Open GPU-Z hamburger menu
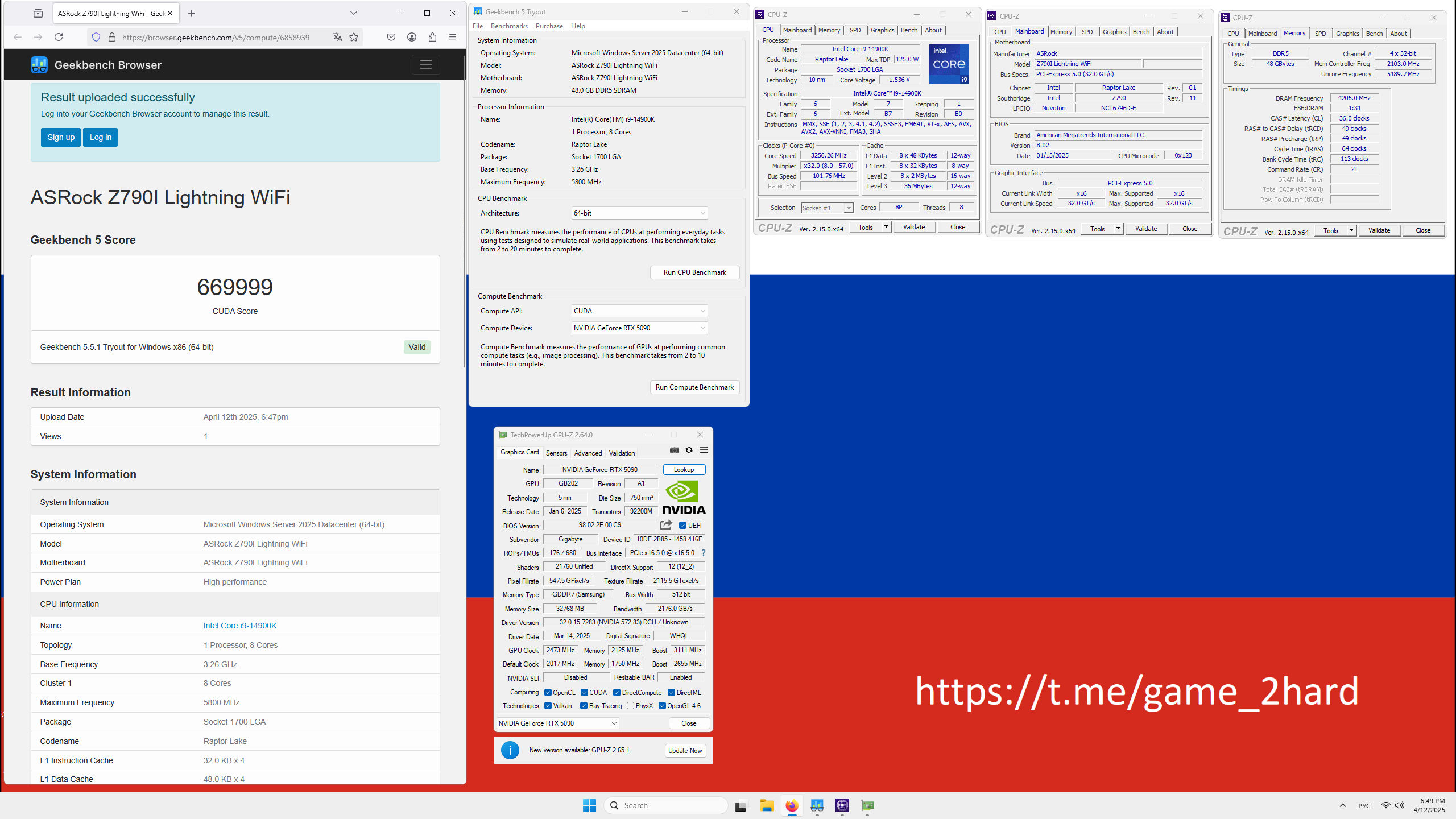Screen dimensions: 1456x819 click(704, 450)
